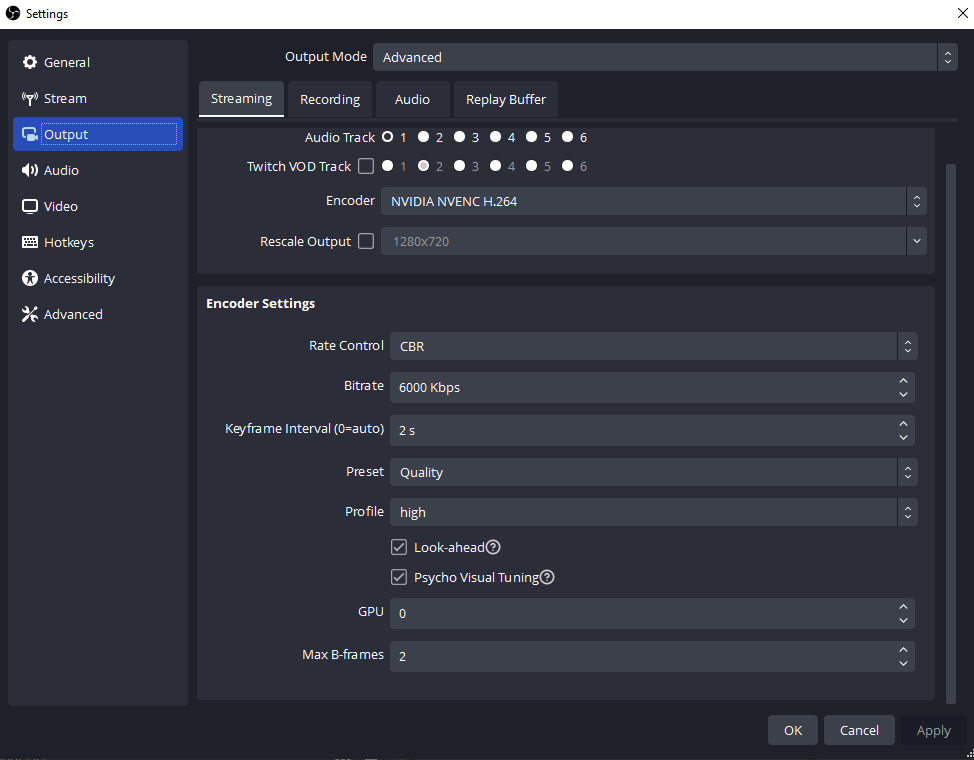This screenshot has width=974, height=760.
Task: Open the Preset dropdown
Action: pyautogui.click(x=647, y=472)
